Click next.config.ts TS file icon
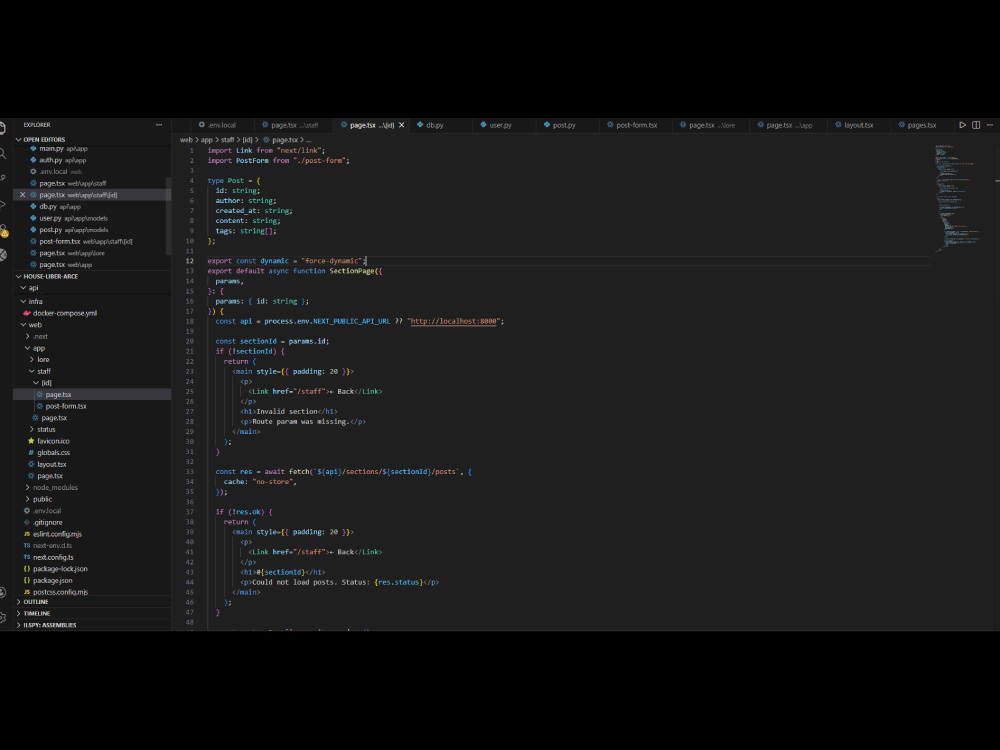The width and height of the screenshot is (1000, 750). pos(27,557)
